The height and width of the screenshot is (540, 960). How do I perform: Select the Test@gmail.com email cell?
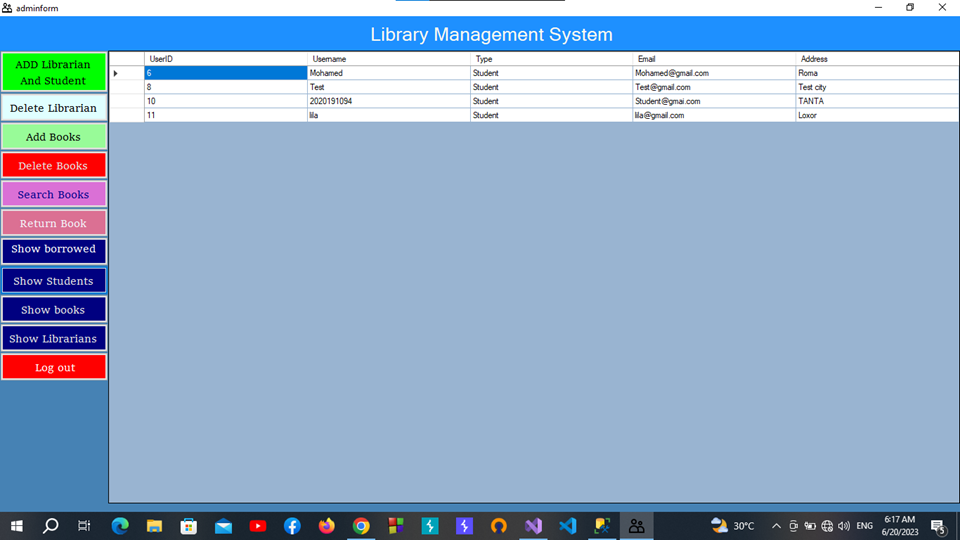[x=714, y=87]
